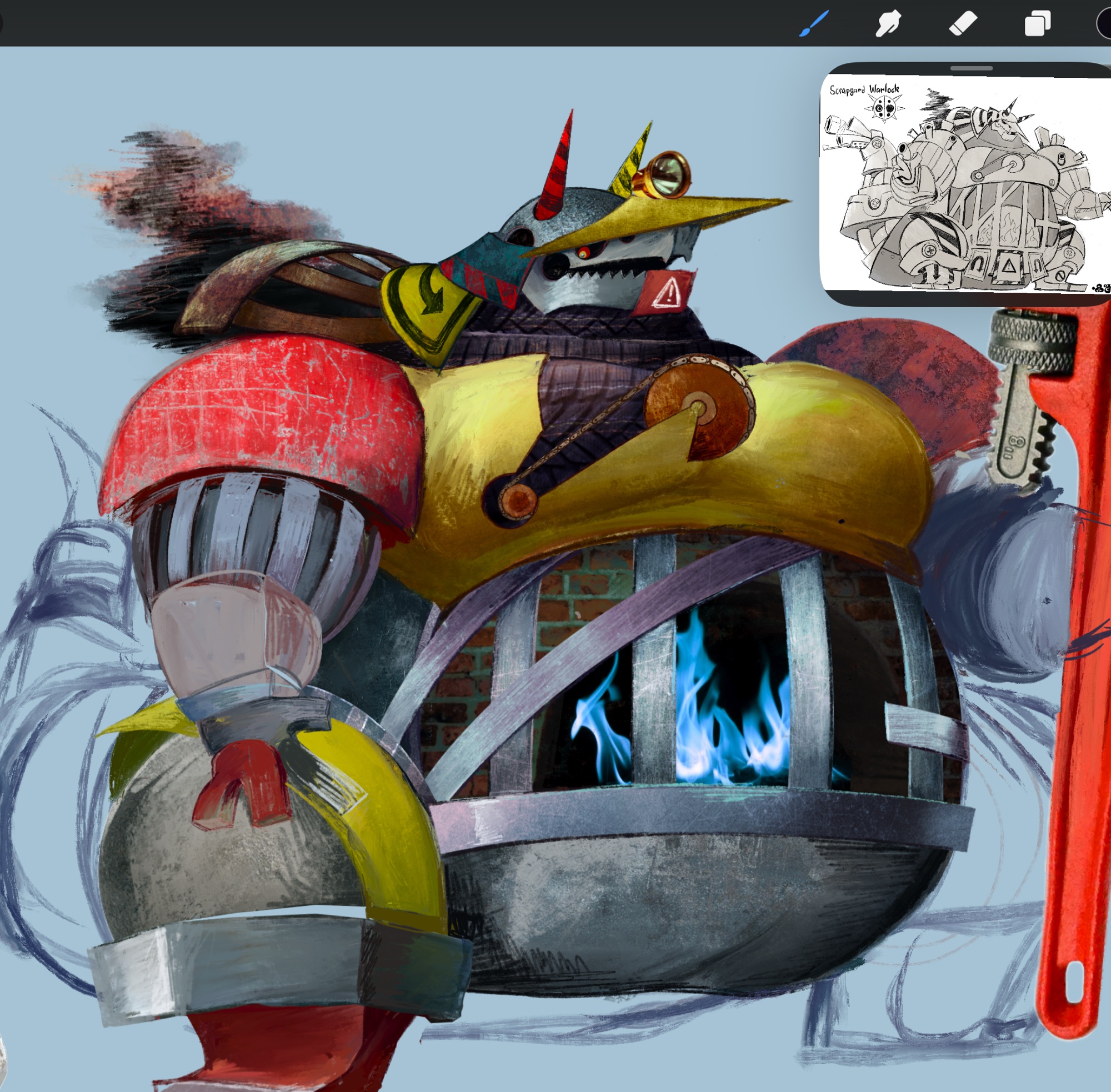Select the Brush (paint) tool
This screenshot has width=1111, height=1092.
click(813, 23)
